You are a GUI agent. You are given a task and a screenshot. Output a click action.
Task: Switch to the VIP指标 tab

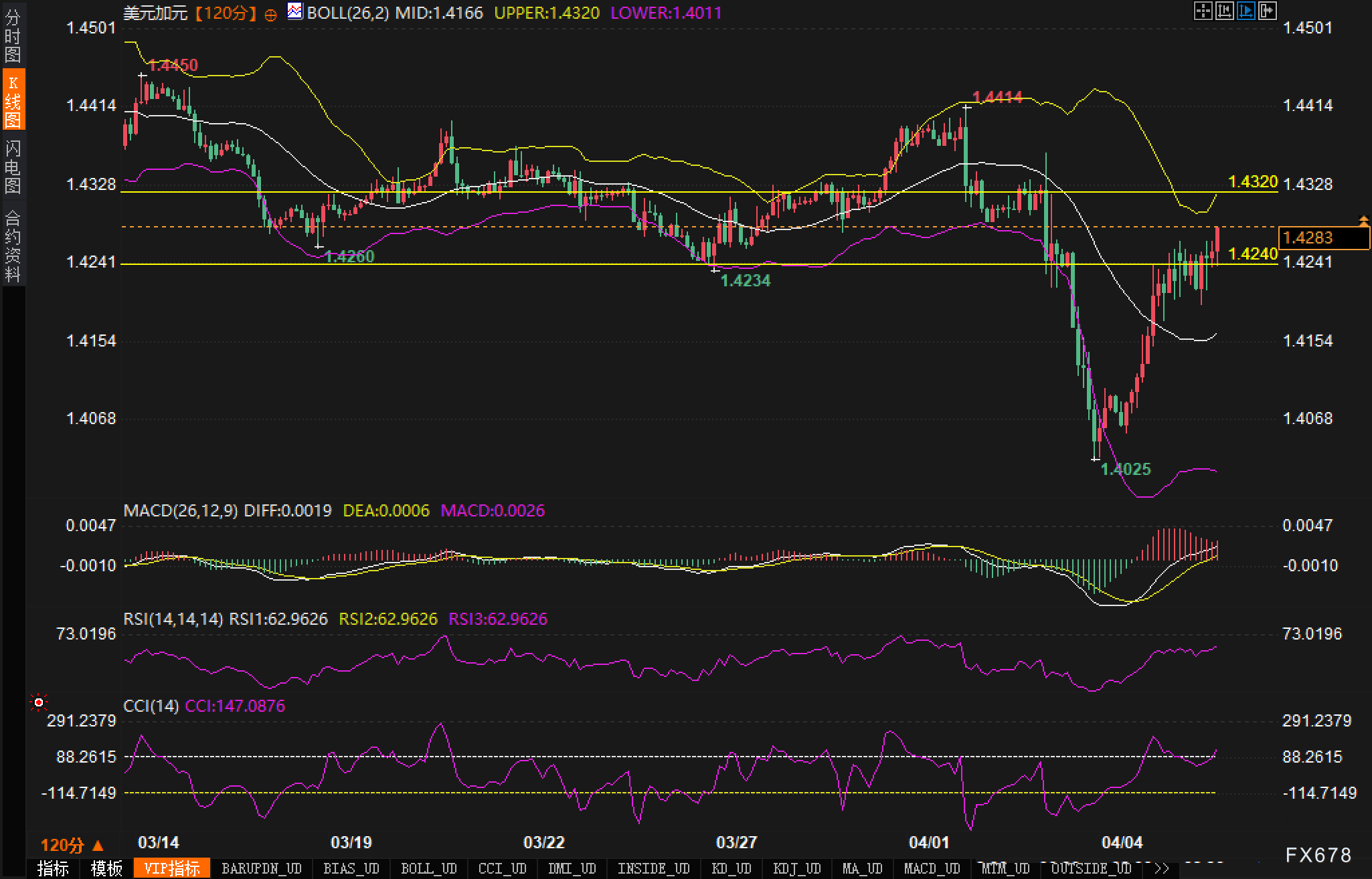coord(172,868)
